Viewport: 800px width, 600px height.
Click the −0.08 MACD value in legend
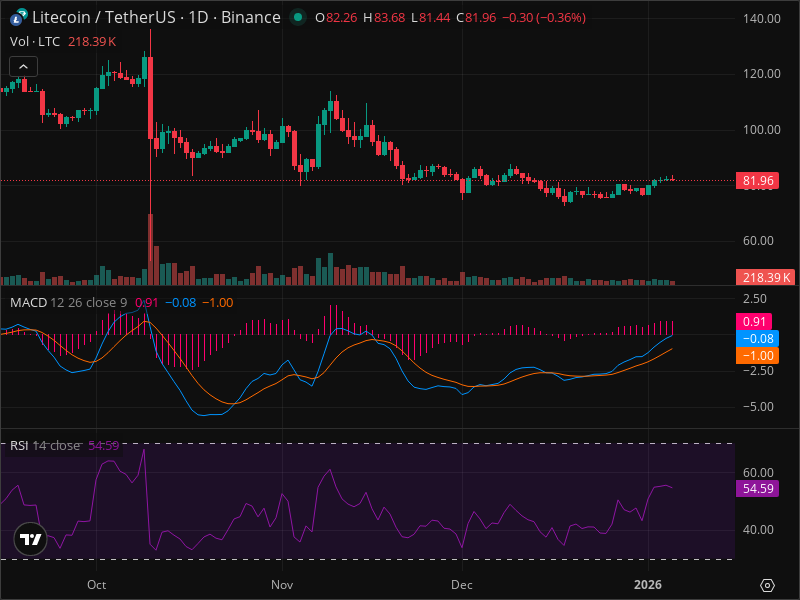[181, 303]
